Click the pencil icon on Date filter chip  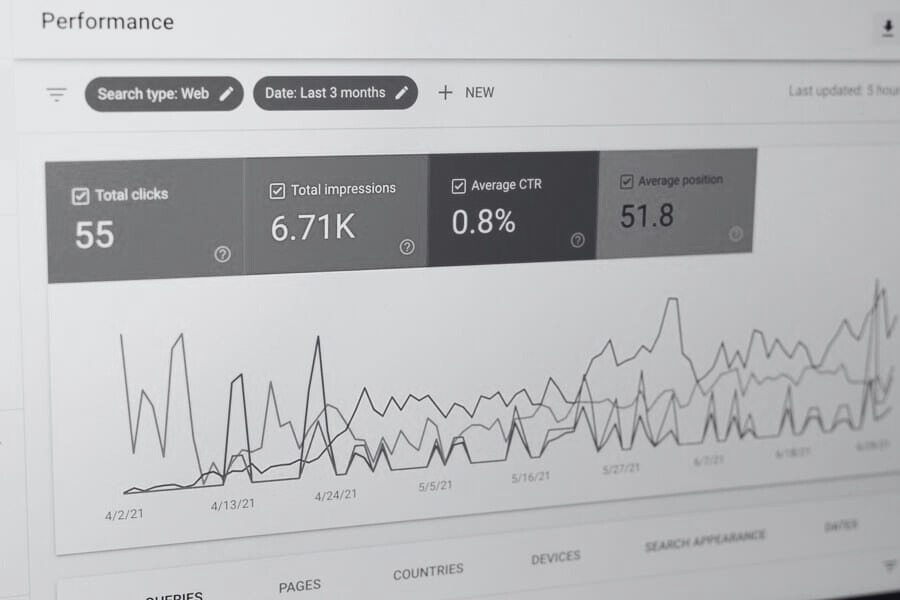tap(402, 93)
